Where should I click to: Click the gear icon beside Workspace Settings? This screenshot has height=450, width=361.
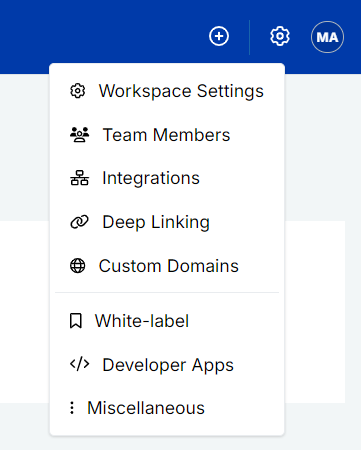coord(78,91)
